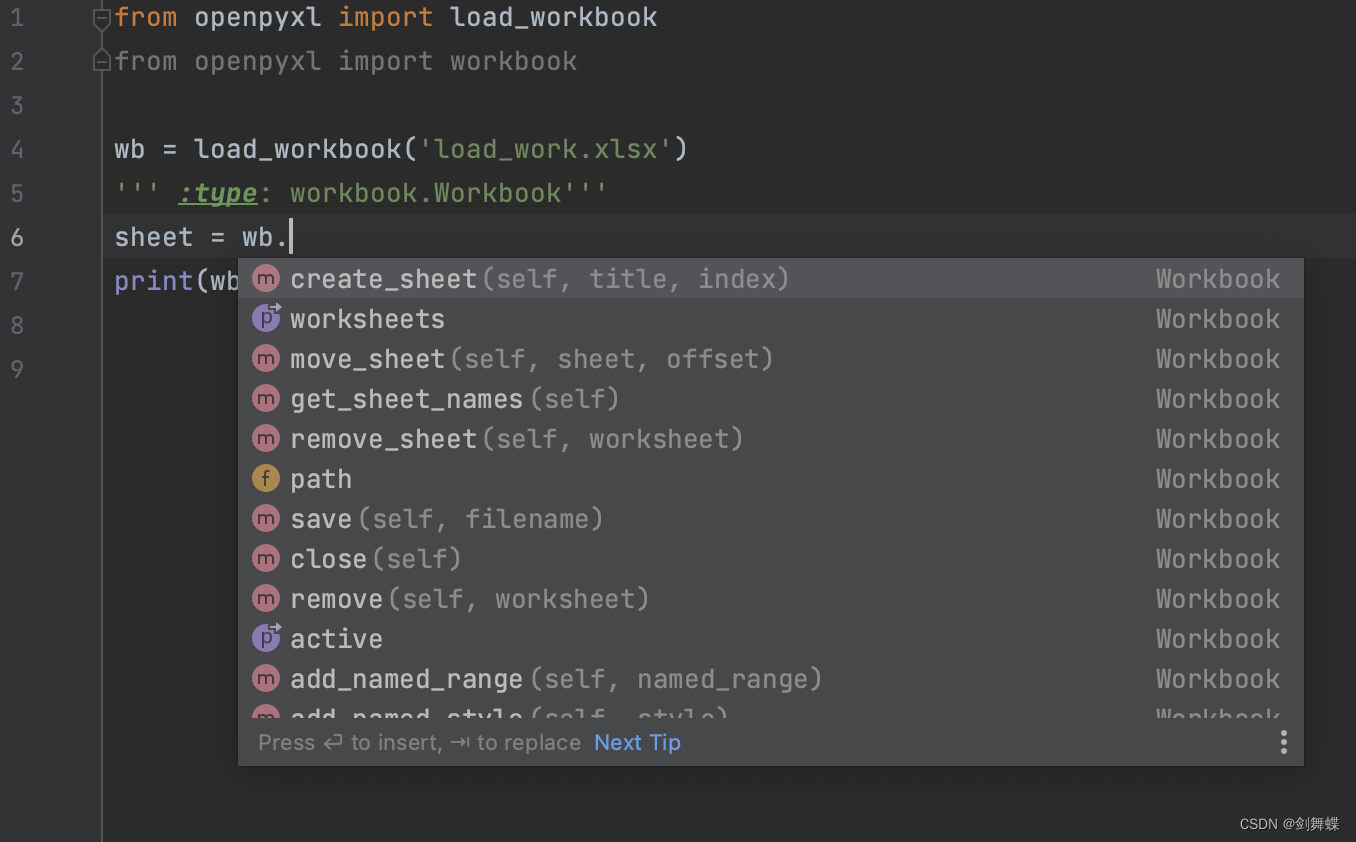Click line number 1 in gutter
The image size is (1356, 842).
(x=17, y=17)
